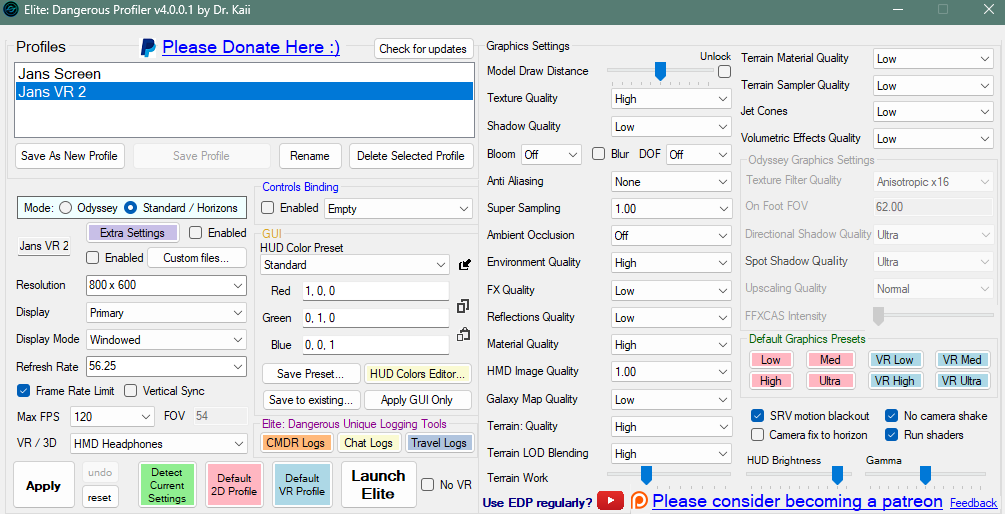The height and width of the screenshot is (514, 1005).
Task: Click the Green color value field
Action: (x=376, y=318)
